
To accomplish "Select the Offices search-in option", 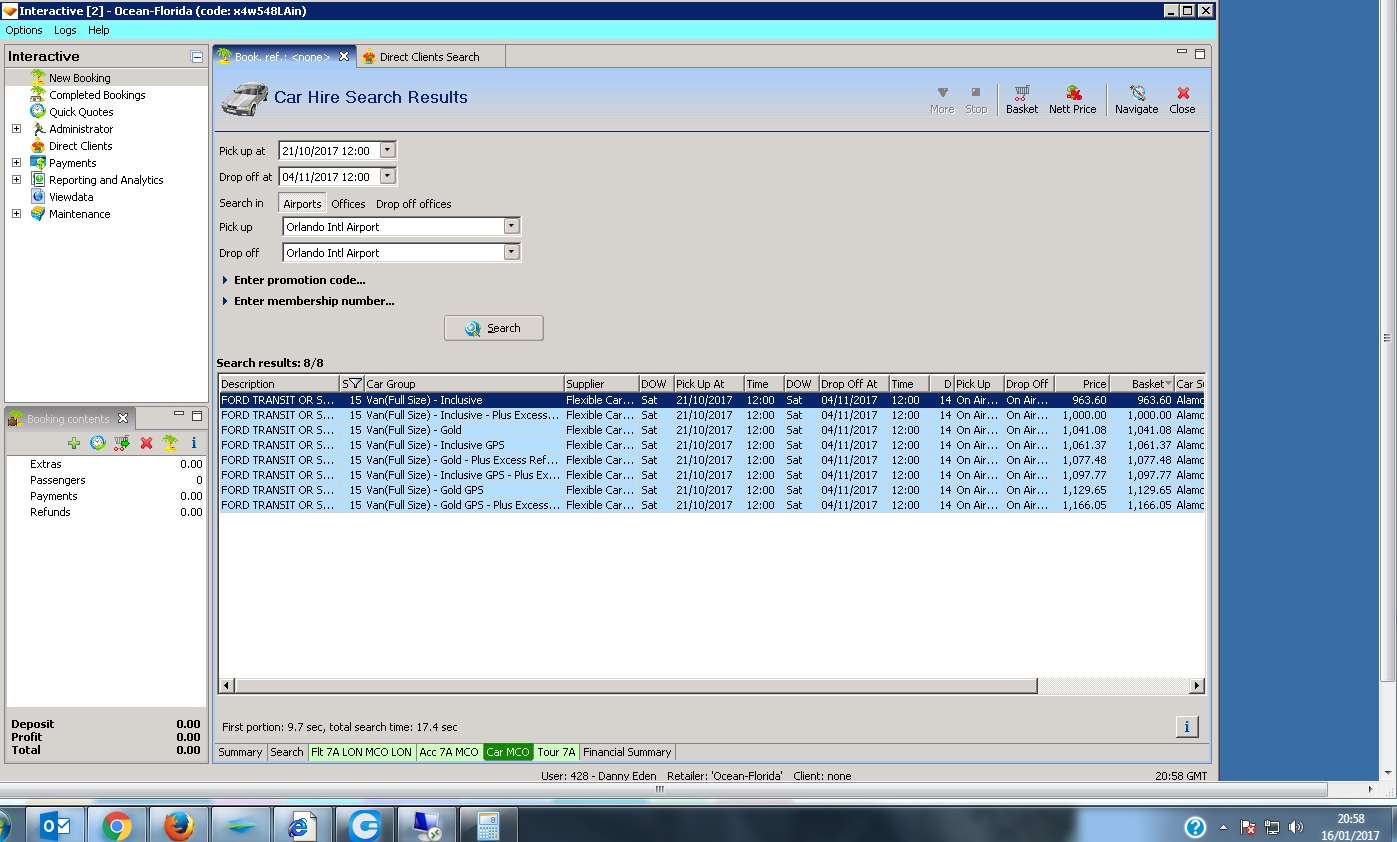I will point(348,204).
